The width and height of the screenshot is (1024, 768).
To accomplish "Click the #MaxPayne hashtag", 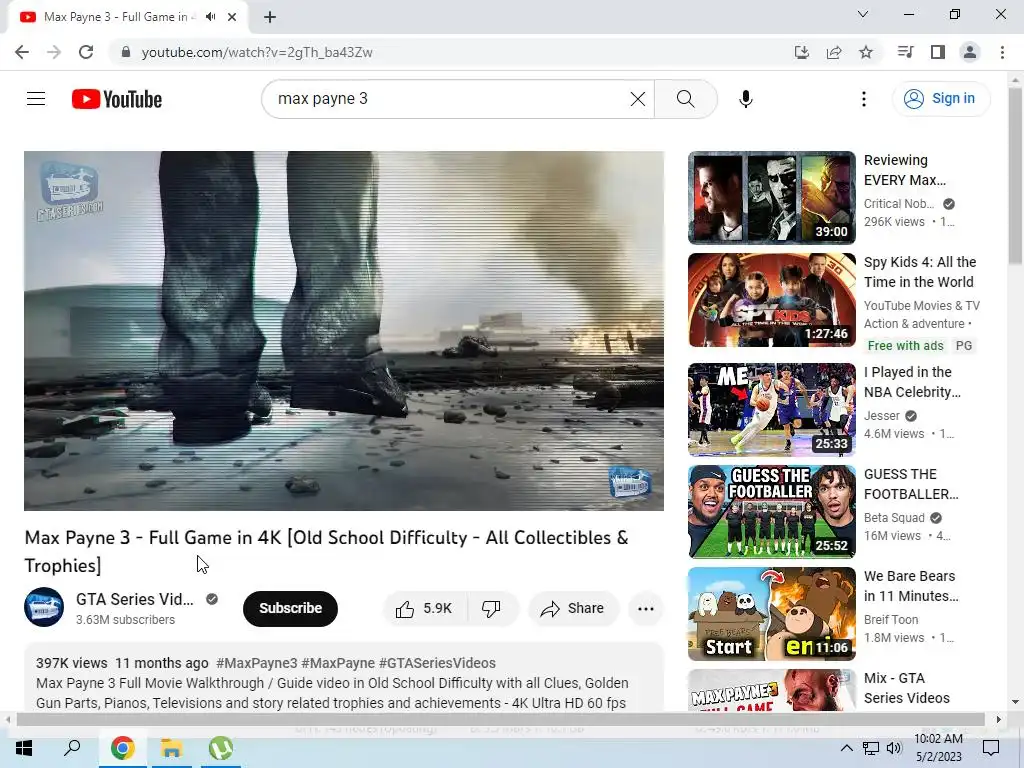I will click(x=338, y=663).
